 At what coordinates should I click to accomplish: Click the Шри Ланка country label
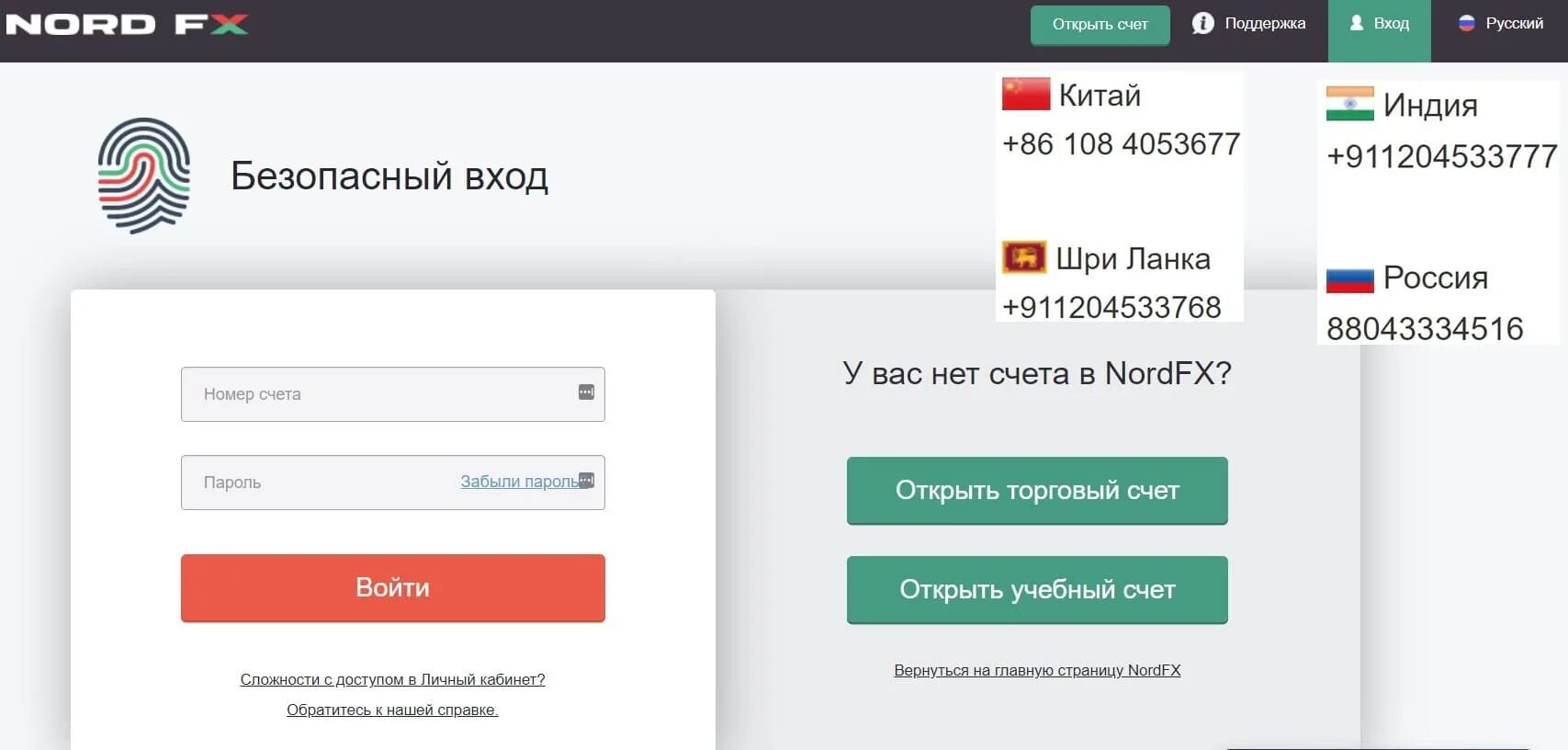click(1133, 259)
